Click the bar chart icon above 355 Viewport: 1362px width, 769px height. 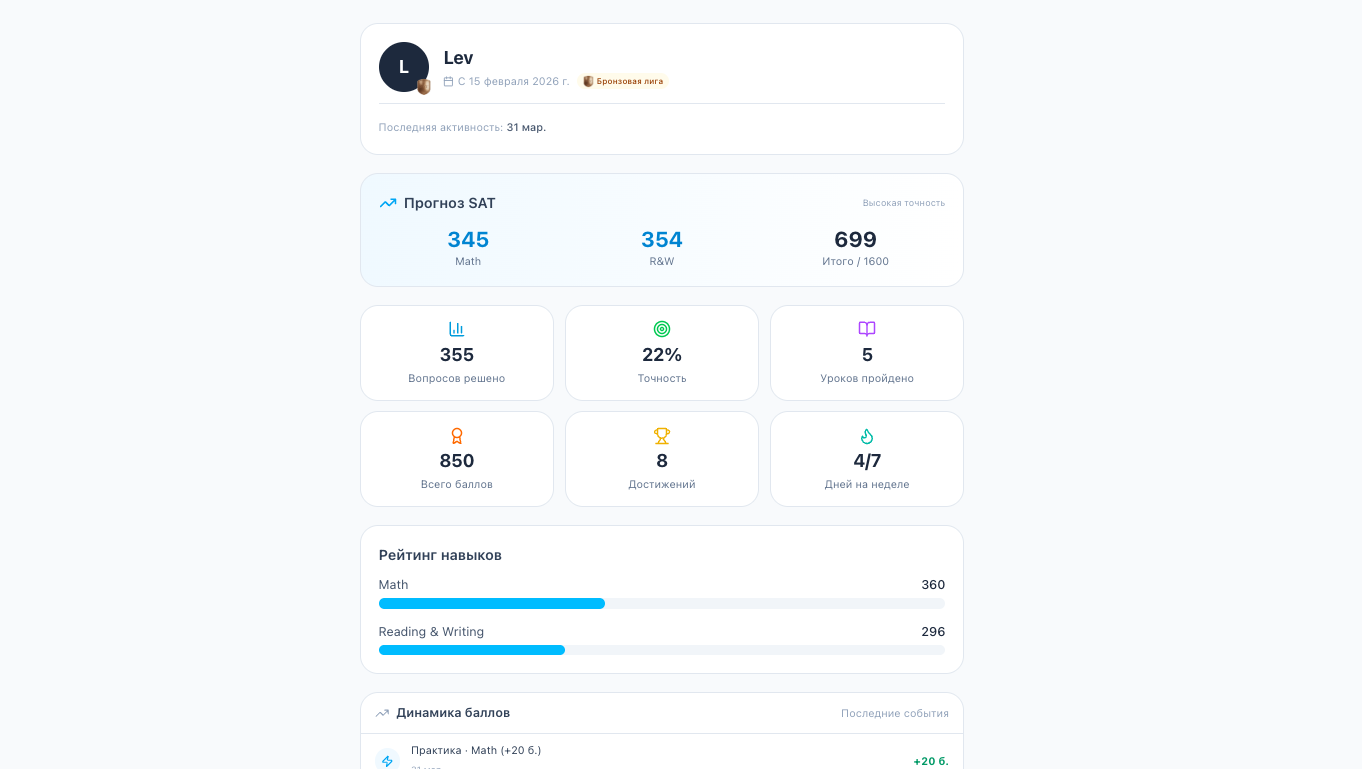coord(457,329)
